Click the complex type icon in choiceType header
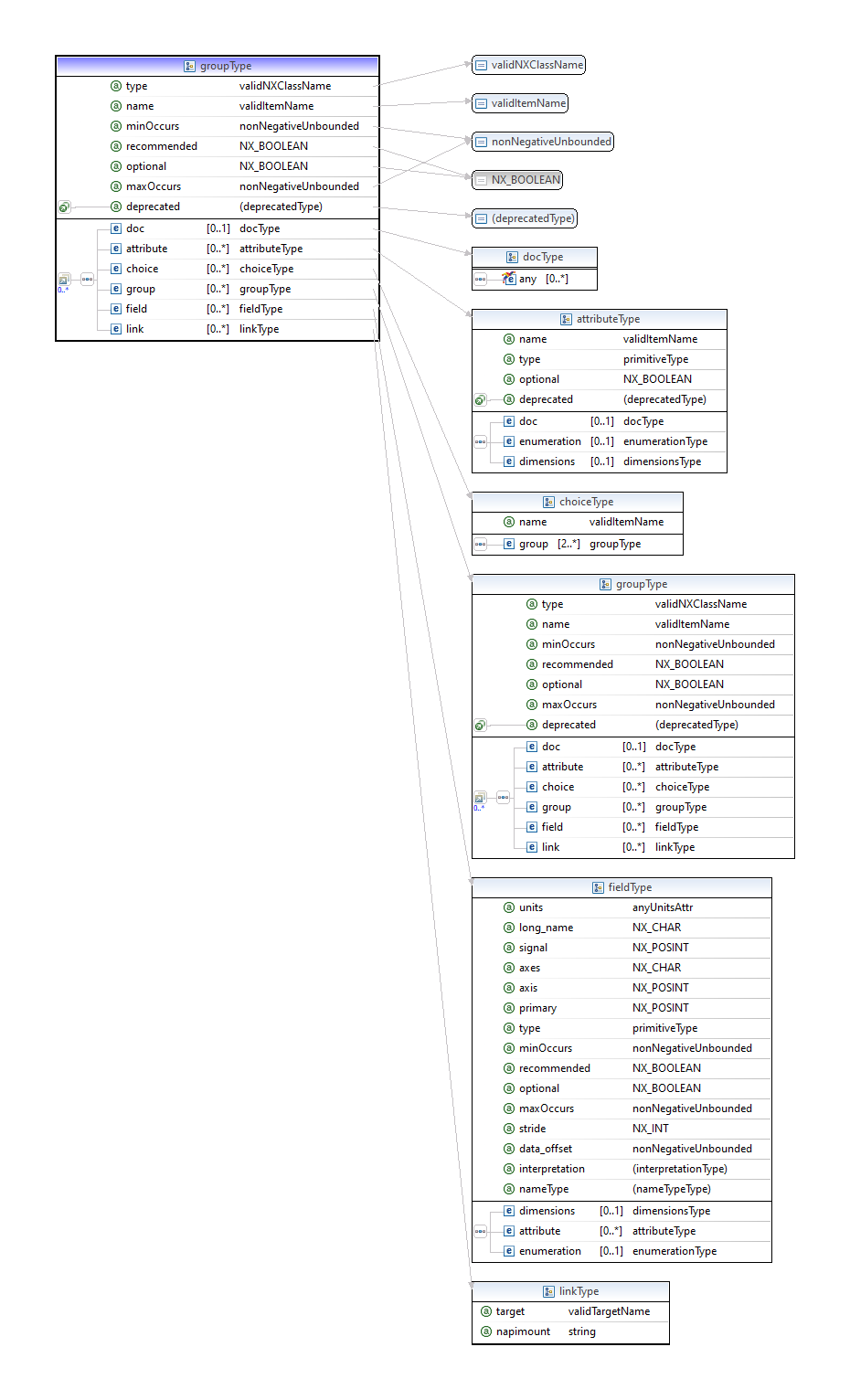This screenshot has height=1400, width=850. click(548, 502)
